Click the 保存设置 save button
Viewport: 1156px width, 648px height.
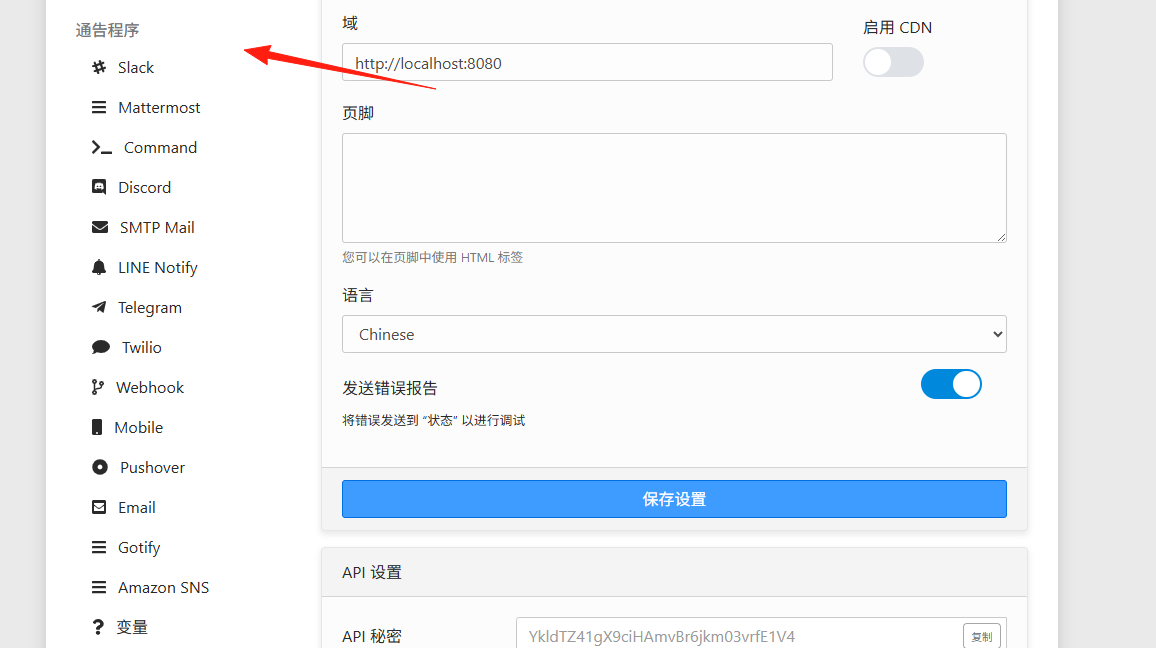tap(674, 499)
